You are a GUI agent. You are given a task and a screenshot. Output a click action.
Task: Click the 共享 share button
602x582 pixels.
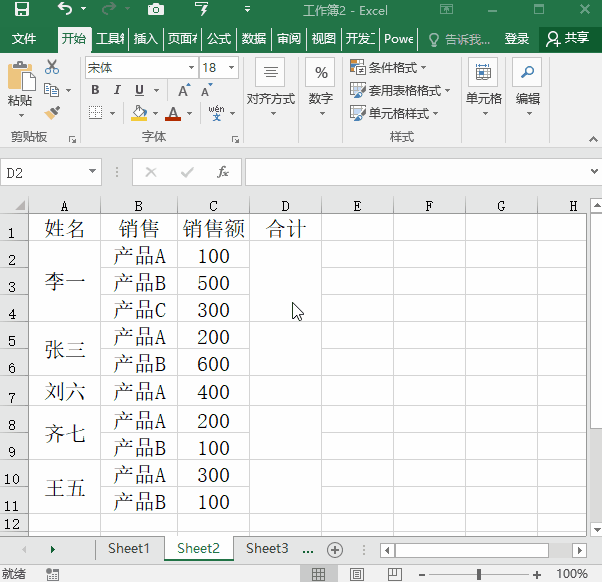(x=568, y=39)
